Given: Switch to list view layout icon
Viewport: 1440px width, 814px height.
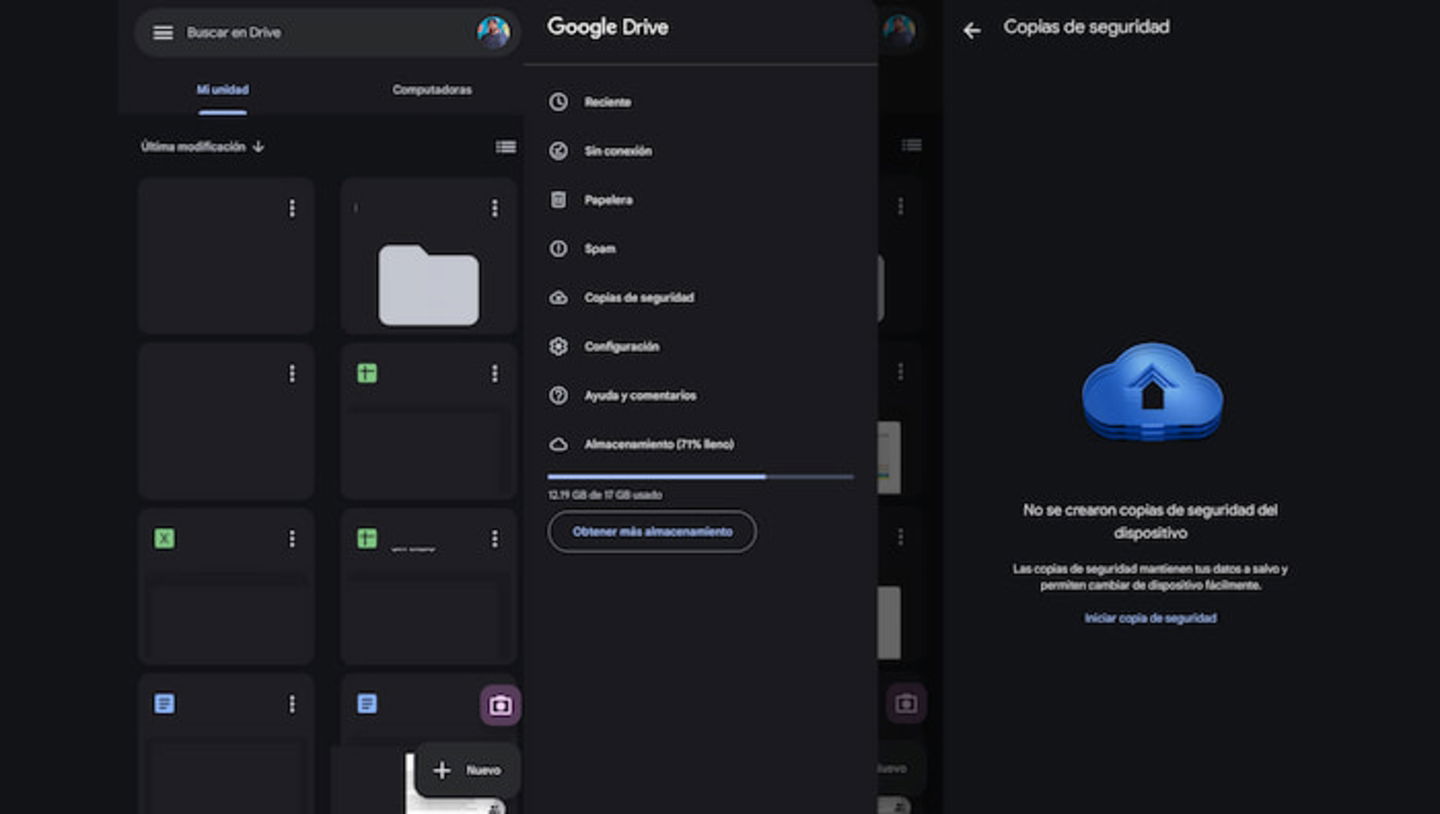Looking at the screenshot, I should [x=506, y=147].
